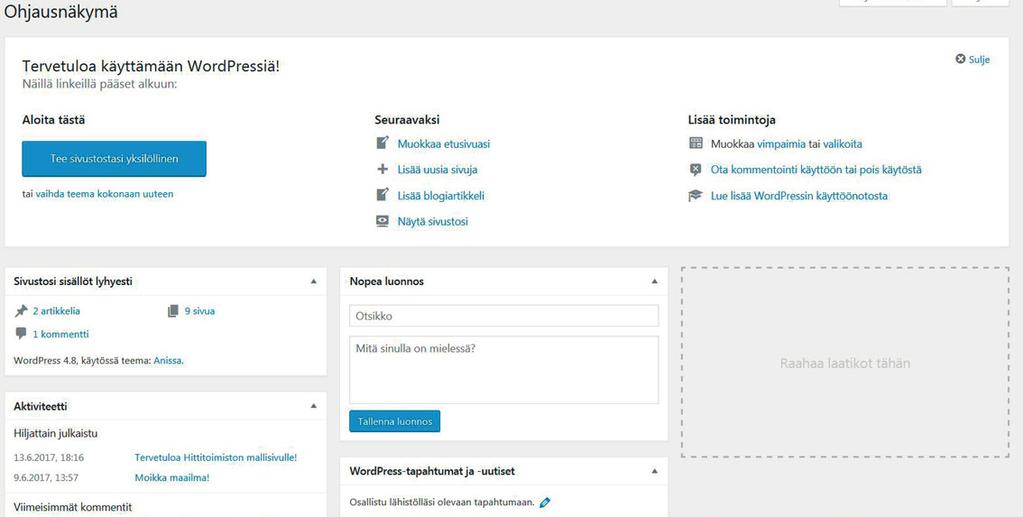Image resolution: width=1023 pixels, height=517 pixels.
Task: Collapse the WordPress-tapahtumat ja -uutiset box
Action: pos(654,471)
